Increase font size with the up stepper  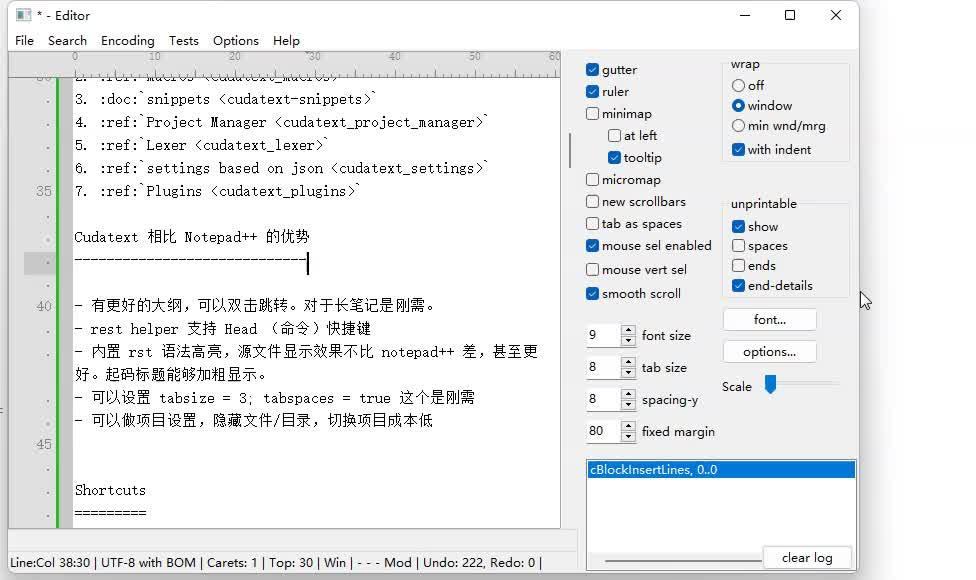[x=628, y=330]
